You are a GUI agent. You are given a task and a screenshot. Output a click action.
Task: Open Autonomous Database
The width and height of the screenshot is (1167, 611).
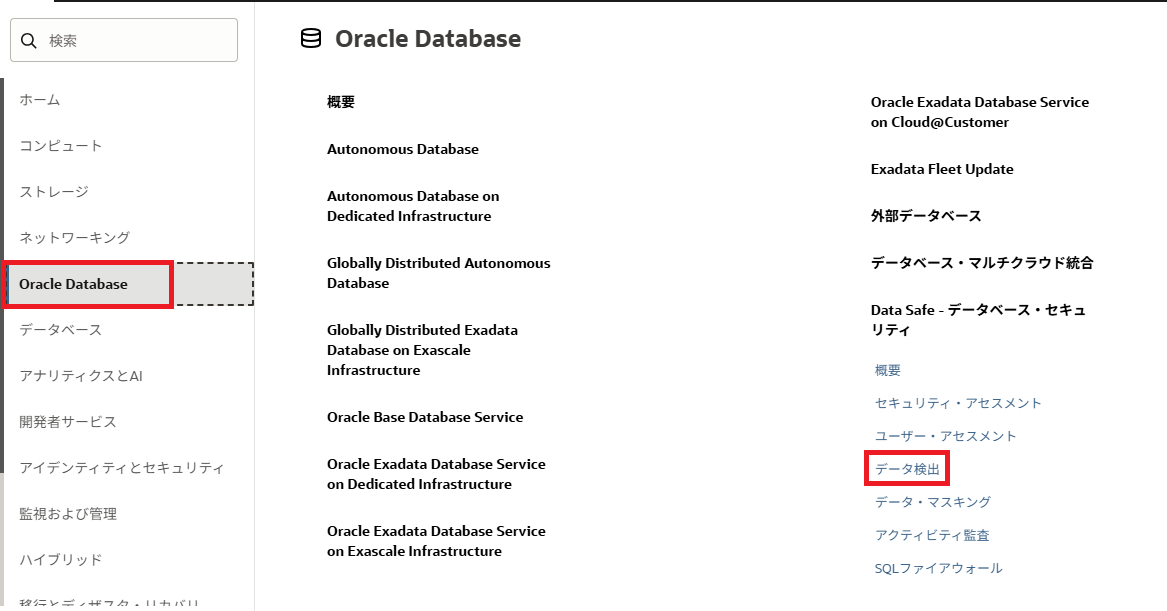coord(403,149)
